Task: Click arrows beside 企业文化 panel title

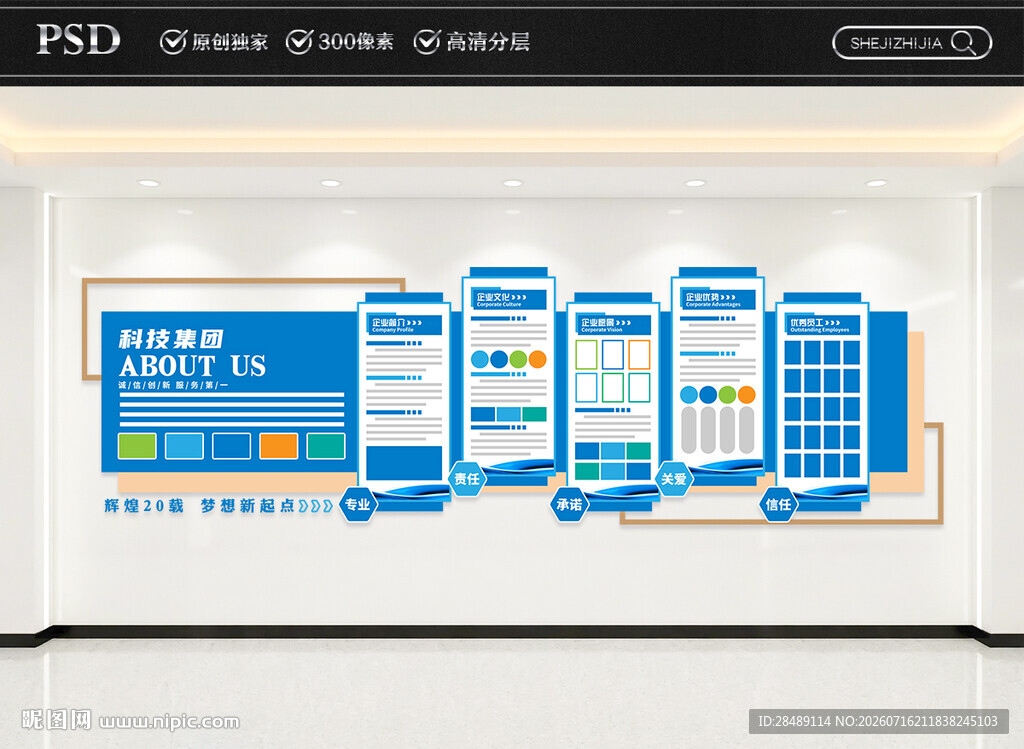Action: coord(519,297)
